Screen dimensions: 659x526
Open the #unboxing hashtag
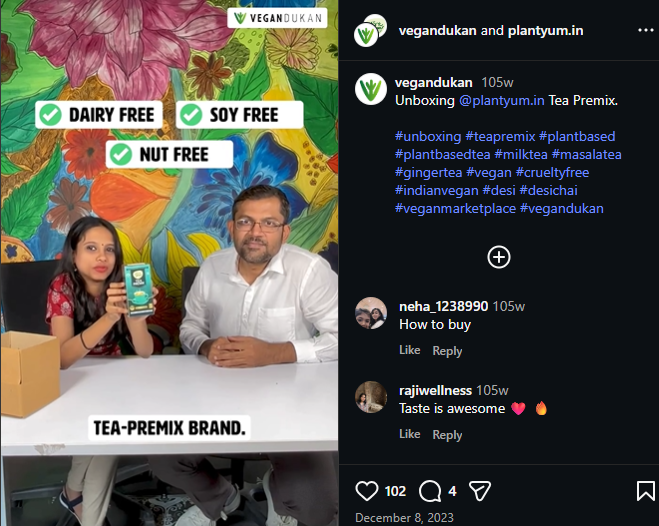pos(428,136)
